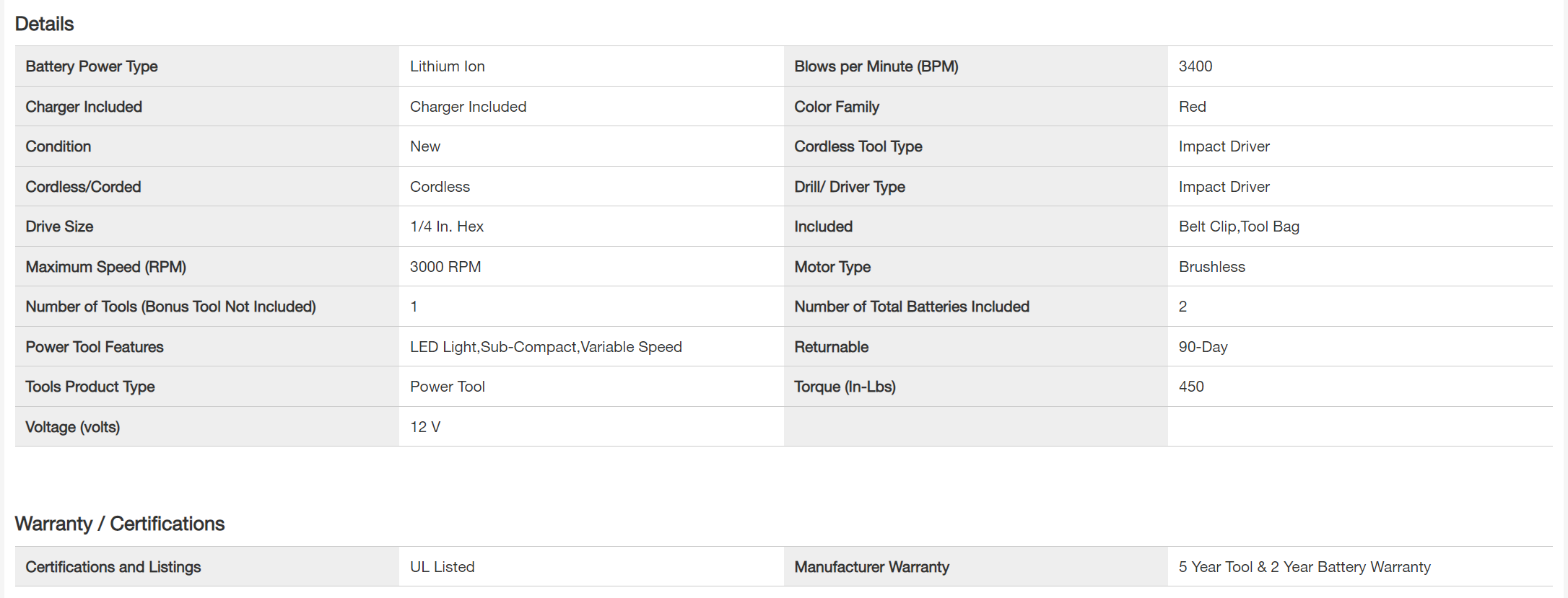Click the Charger Included value text
1568x598 pixels.
coord(468,107)
